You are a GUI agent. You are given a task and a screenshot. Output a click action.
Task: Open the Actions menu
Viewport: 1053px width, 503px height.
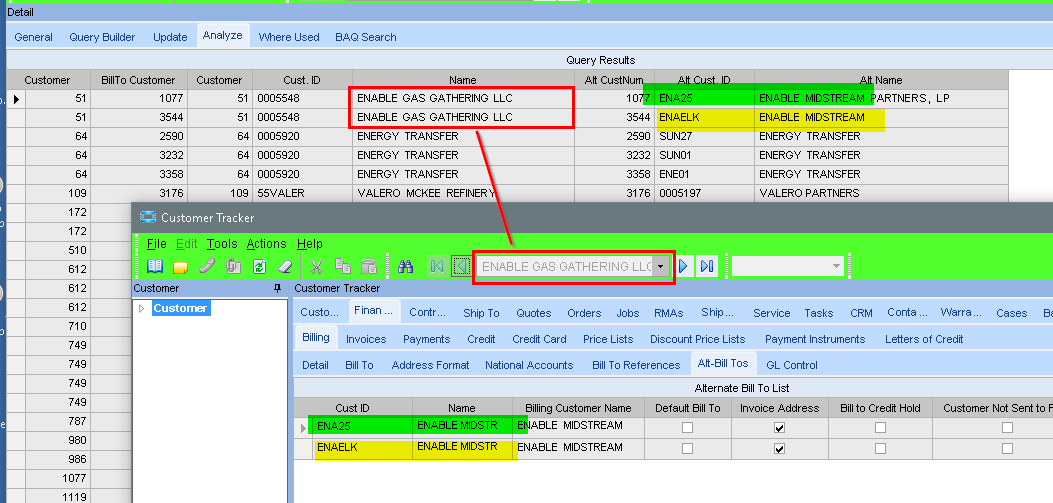pos(267,244)
